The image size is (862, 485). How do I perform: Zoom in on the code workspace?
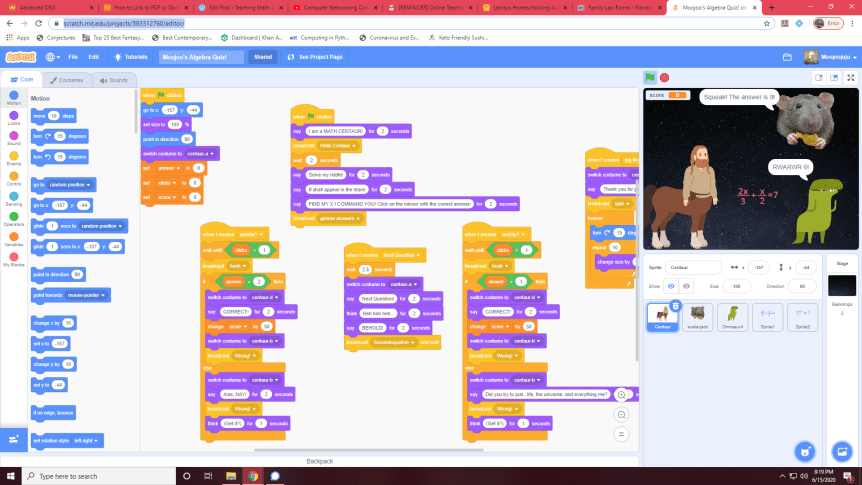[x=621, y=396]
